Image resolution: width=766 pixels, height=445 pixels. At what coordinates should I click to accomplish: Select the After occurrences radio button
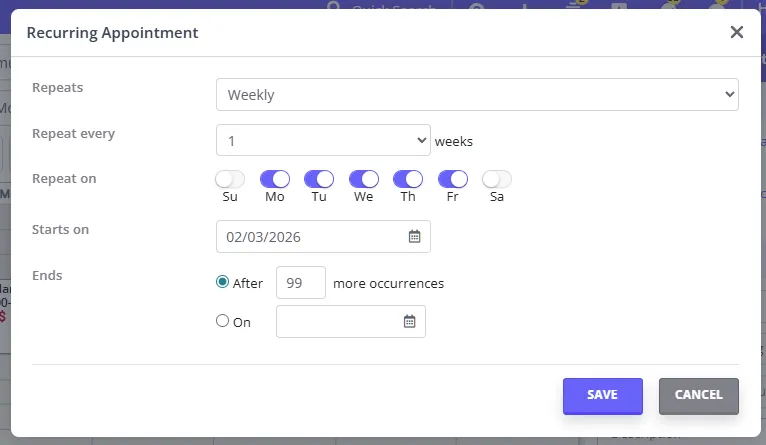[x=222, y=282]
